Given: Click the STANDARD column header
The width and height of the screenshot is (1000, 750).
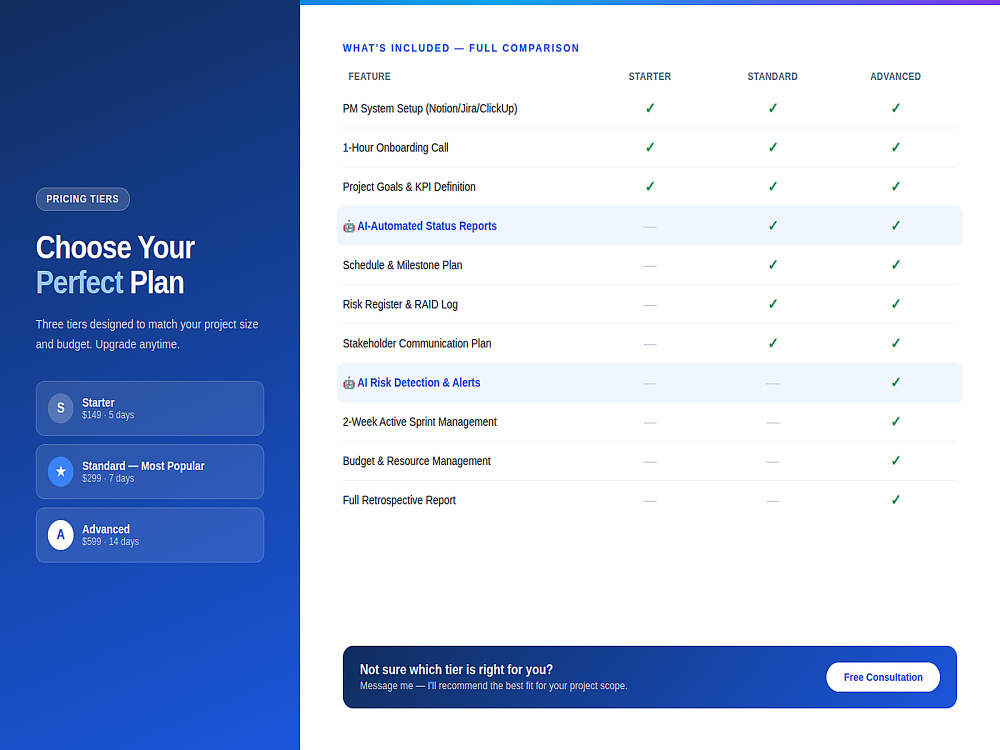Looking at the screenshot, I should pos(772,77).
